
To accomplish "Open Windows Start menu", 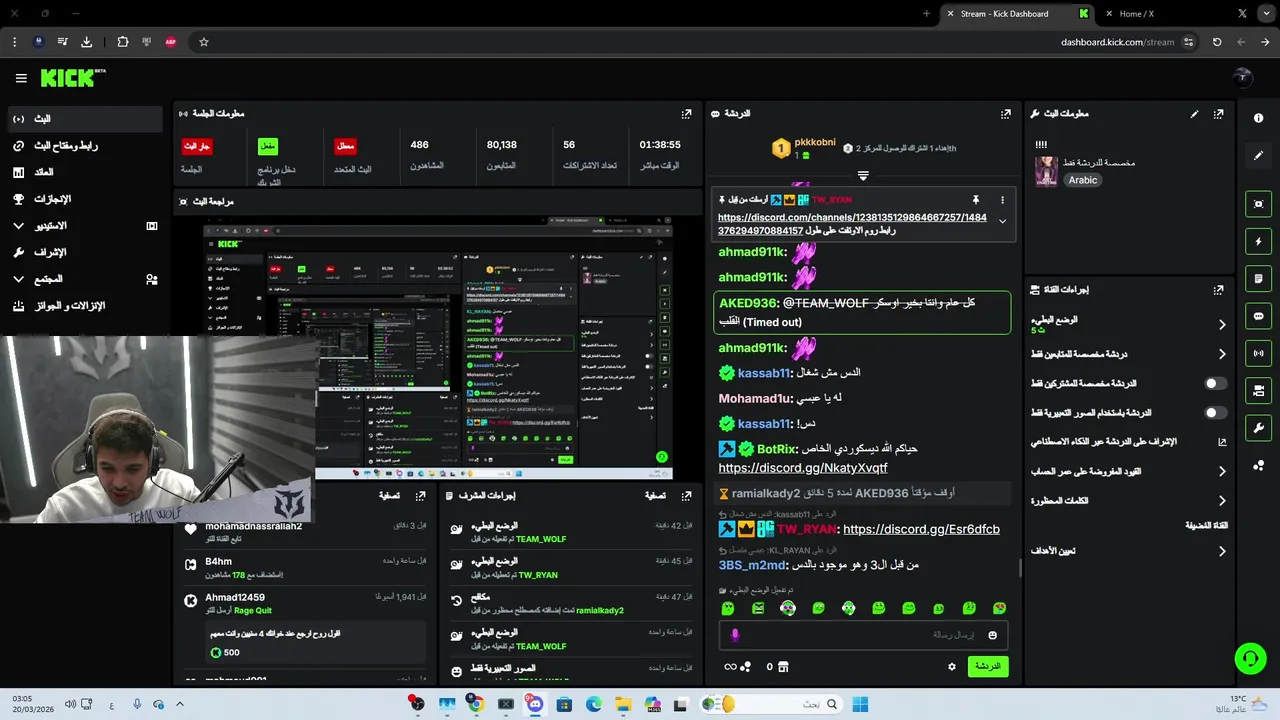I will click(860, 704).
